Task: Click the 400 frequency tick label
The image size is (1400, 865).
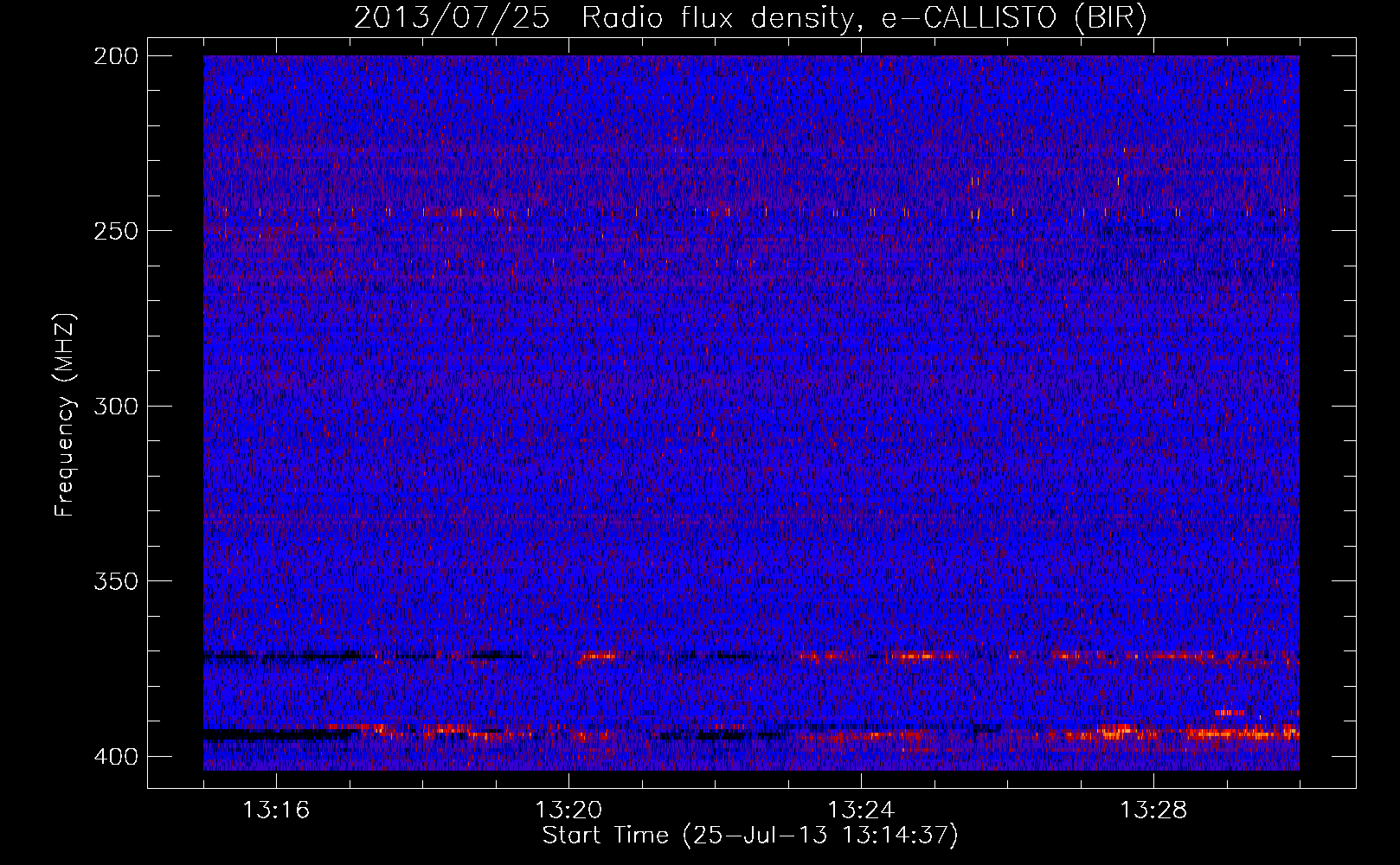Action: [x=115, y=756]
